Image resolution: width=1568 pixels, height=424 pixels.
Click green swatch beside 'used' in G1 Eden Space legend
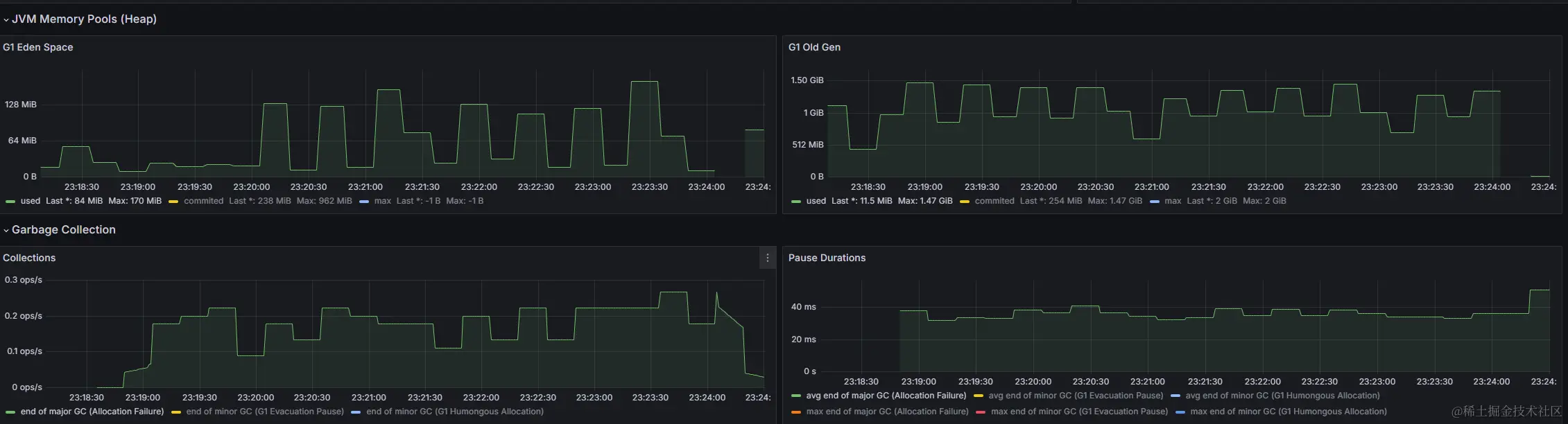coord(10,202)
